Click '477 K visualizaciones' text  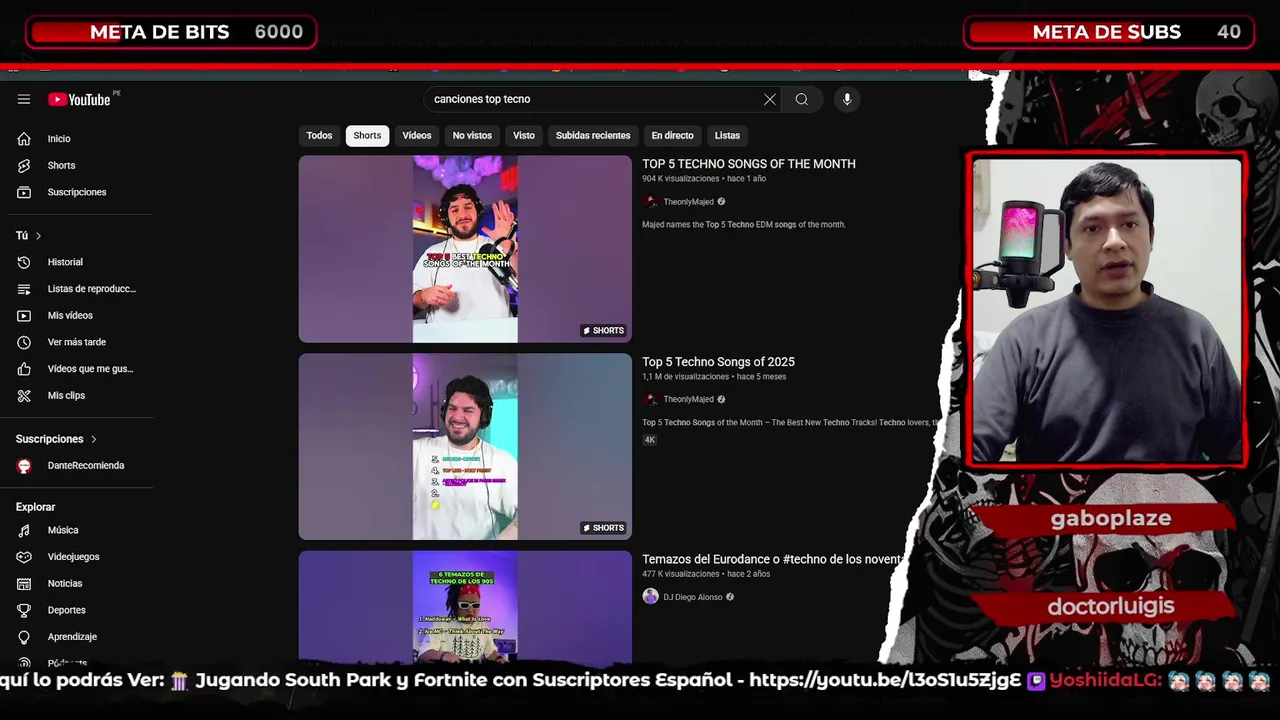coord(680,574)
